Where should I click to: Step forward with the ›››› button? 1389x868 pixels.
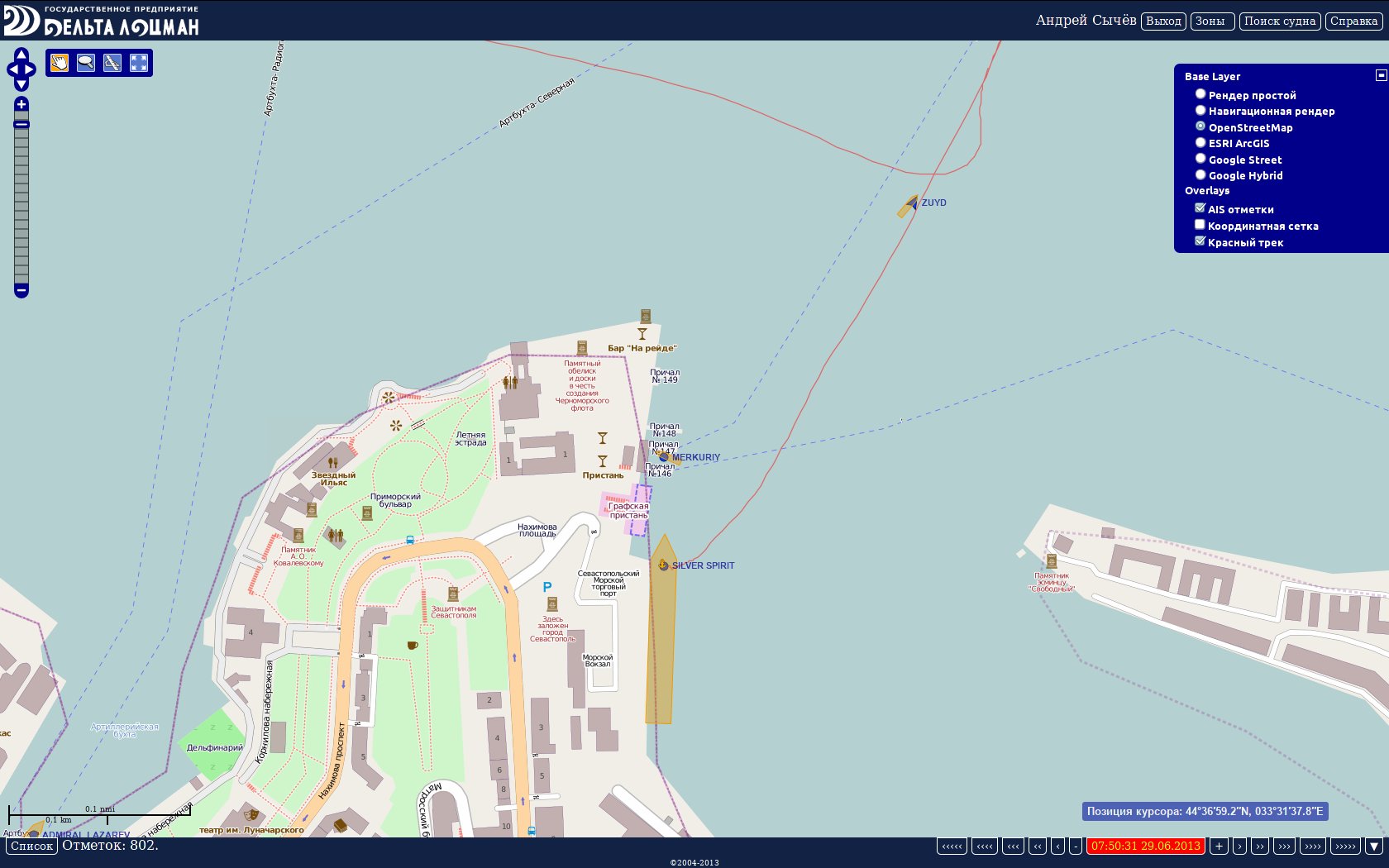coord(1313,846)
